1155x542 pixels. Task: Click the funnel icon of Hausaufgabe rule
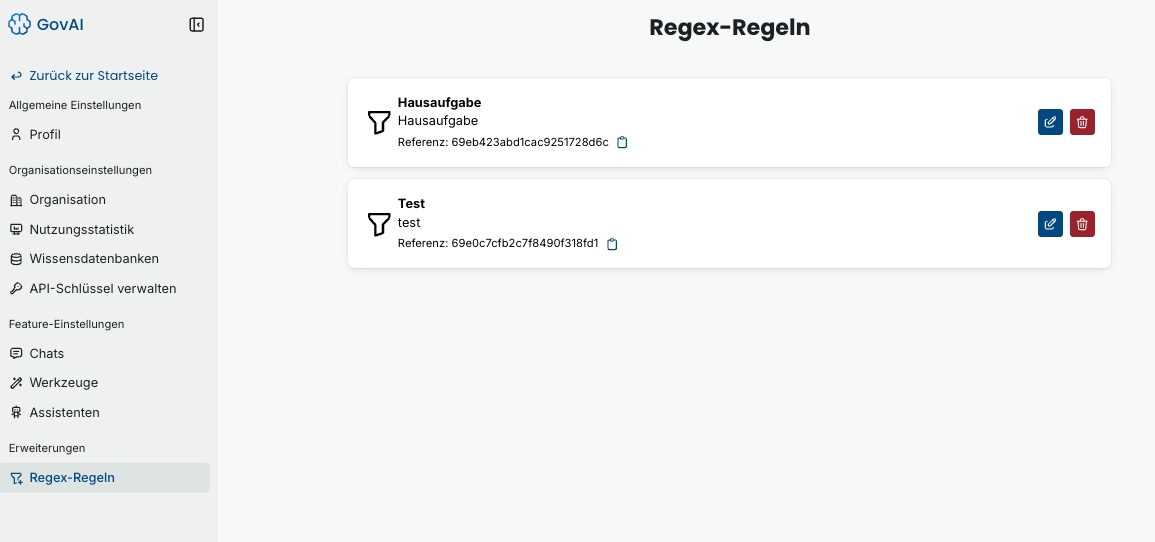[x=379, y=122]
